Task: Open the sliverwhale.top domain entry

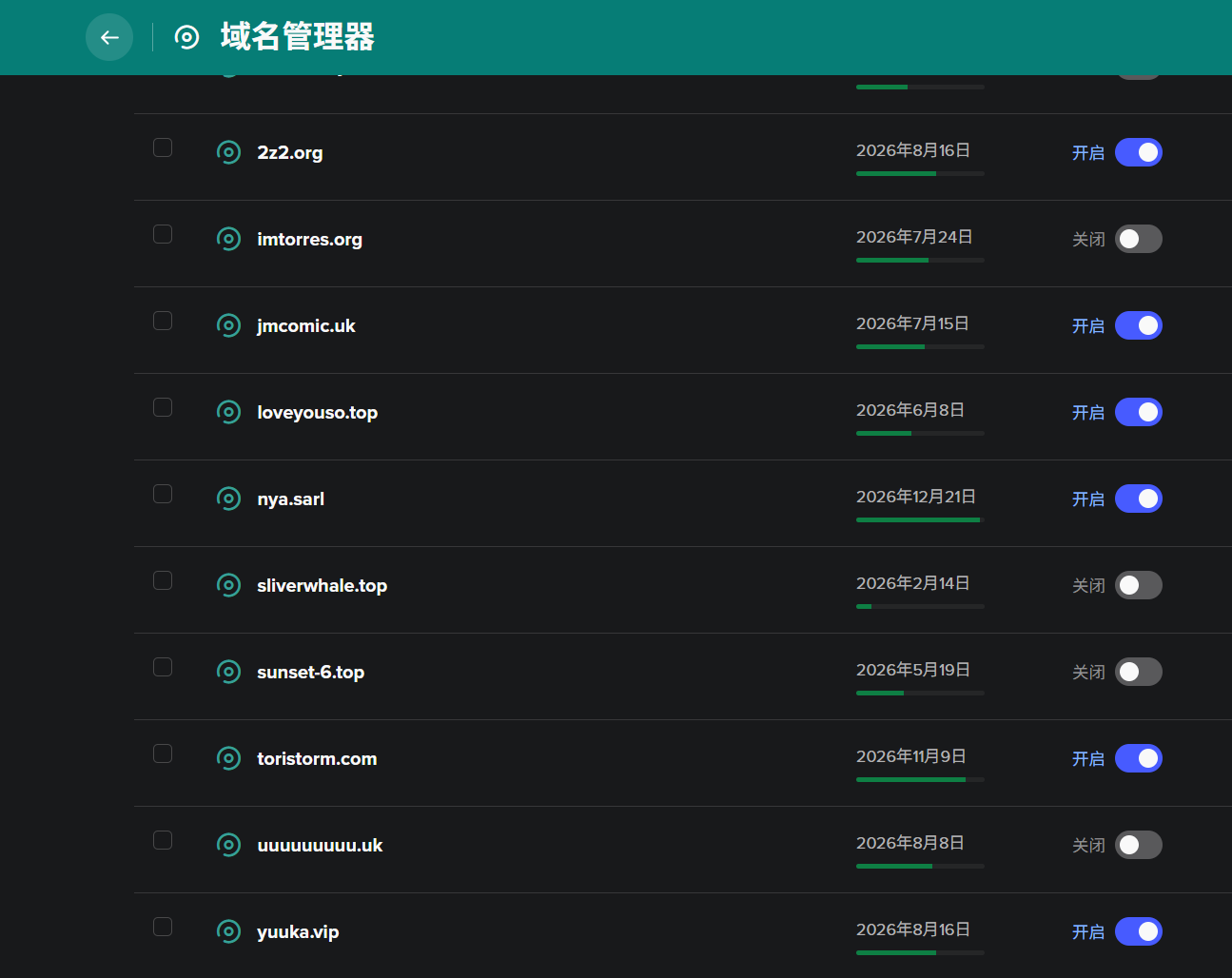Action: tap(322, 585)
